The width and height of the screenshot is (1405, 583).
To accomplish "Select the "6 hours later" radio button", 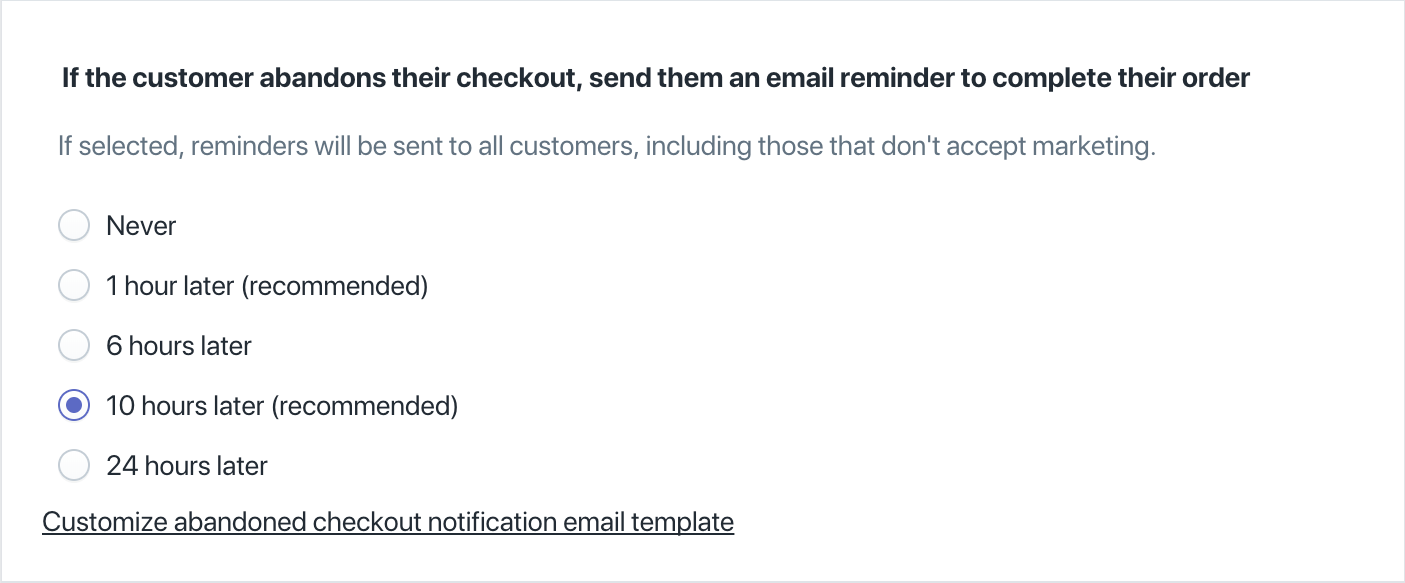I will 74,346.
